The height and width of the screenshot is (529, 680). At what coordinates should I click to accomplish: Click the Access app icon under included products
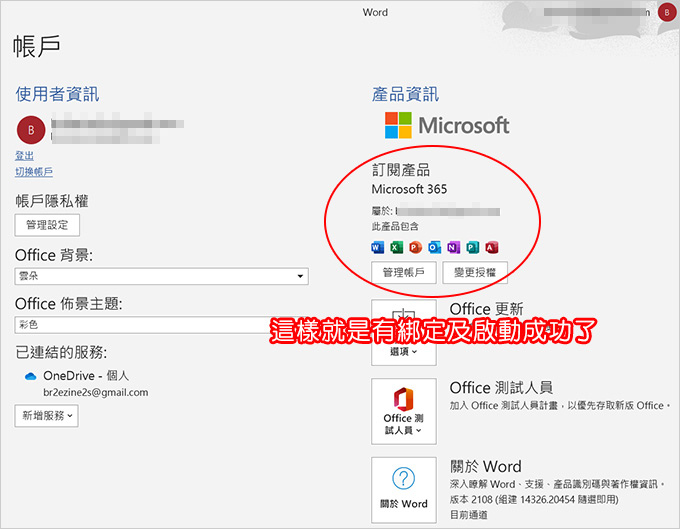click(492, 247)
